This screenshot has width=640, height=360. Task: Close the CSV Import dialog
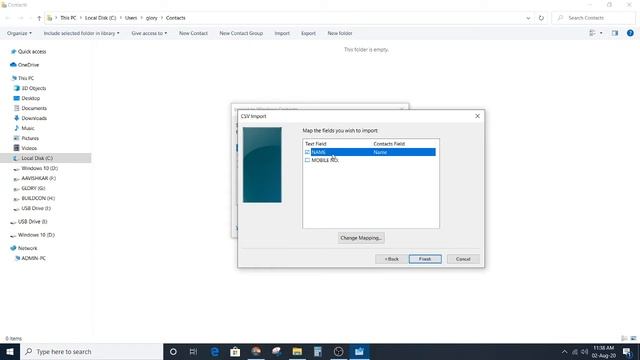click(x=477, y=116)
